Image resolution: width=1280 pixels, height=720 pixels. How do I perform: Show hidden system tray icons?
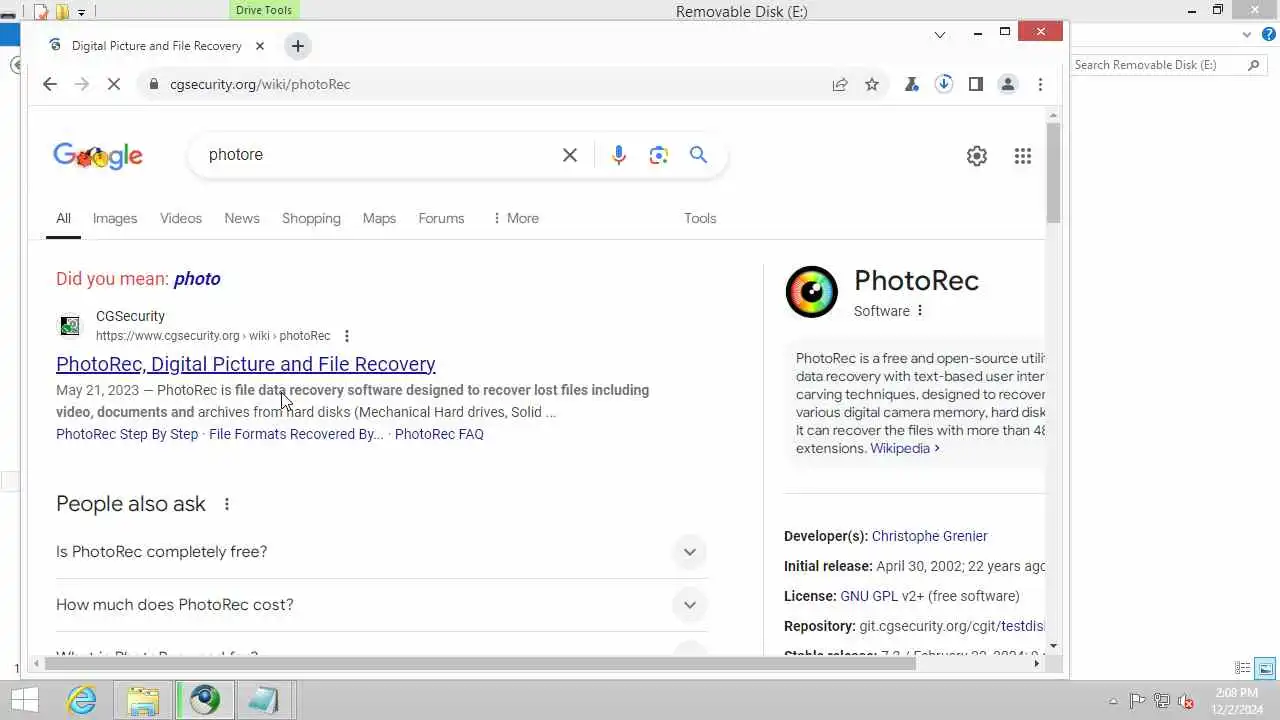tap(1114, 701)
